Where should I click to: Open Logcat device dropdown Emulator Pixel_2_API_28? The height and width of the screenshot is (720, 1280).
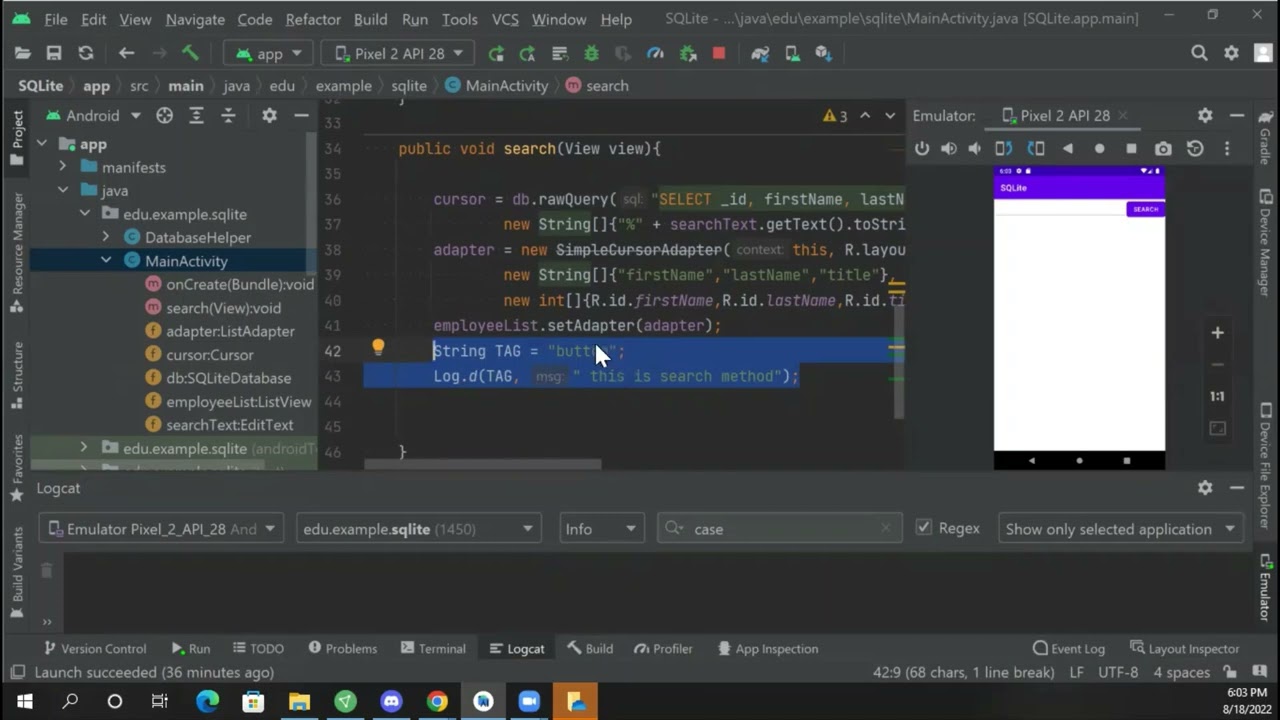point(160,529)
